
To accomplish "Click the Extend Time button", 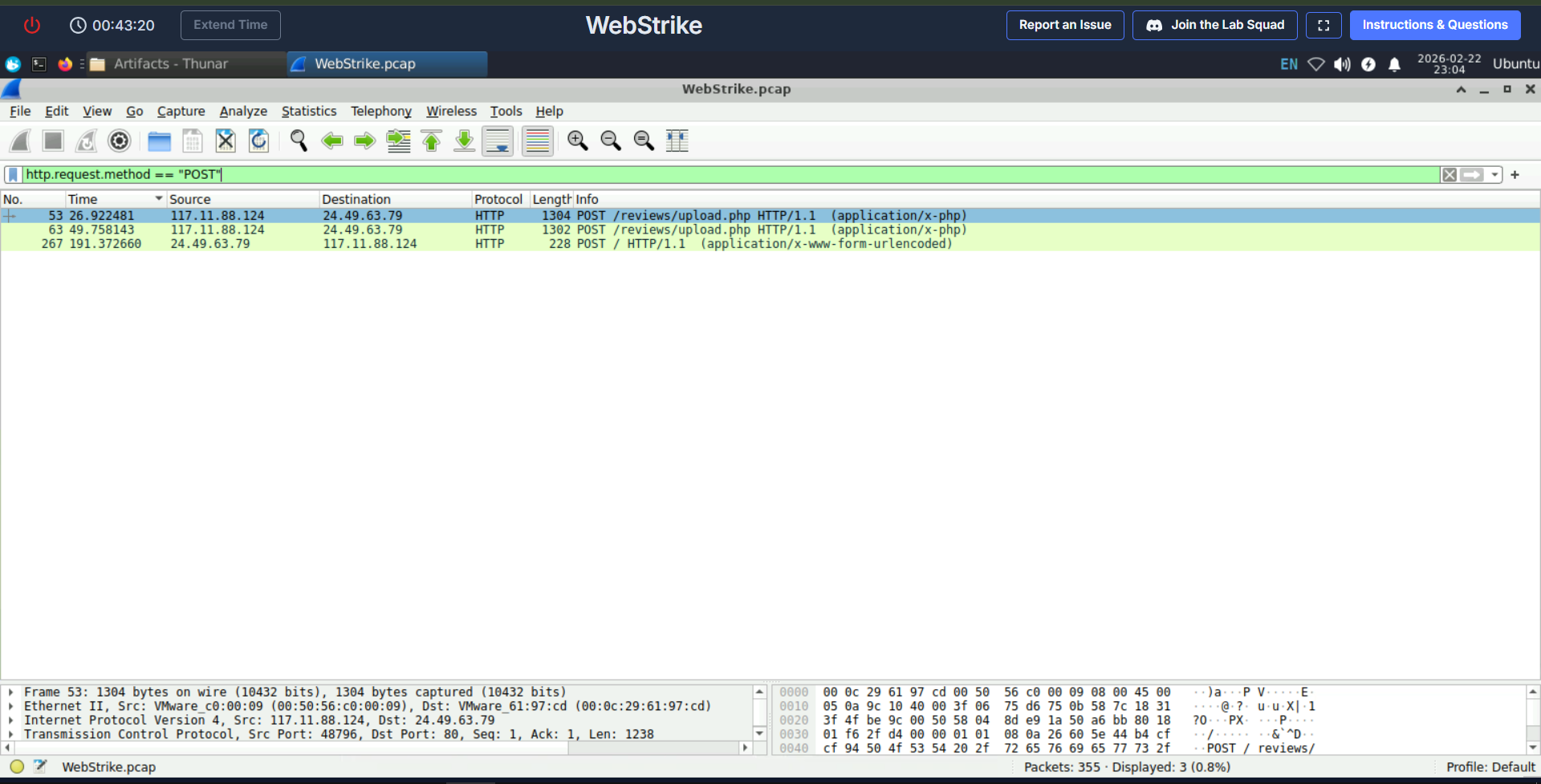I will pyautogui.click(x=230, y=25).
